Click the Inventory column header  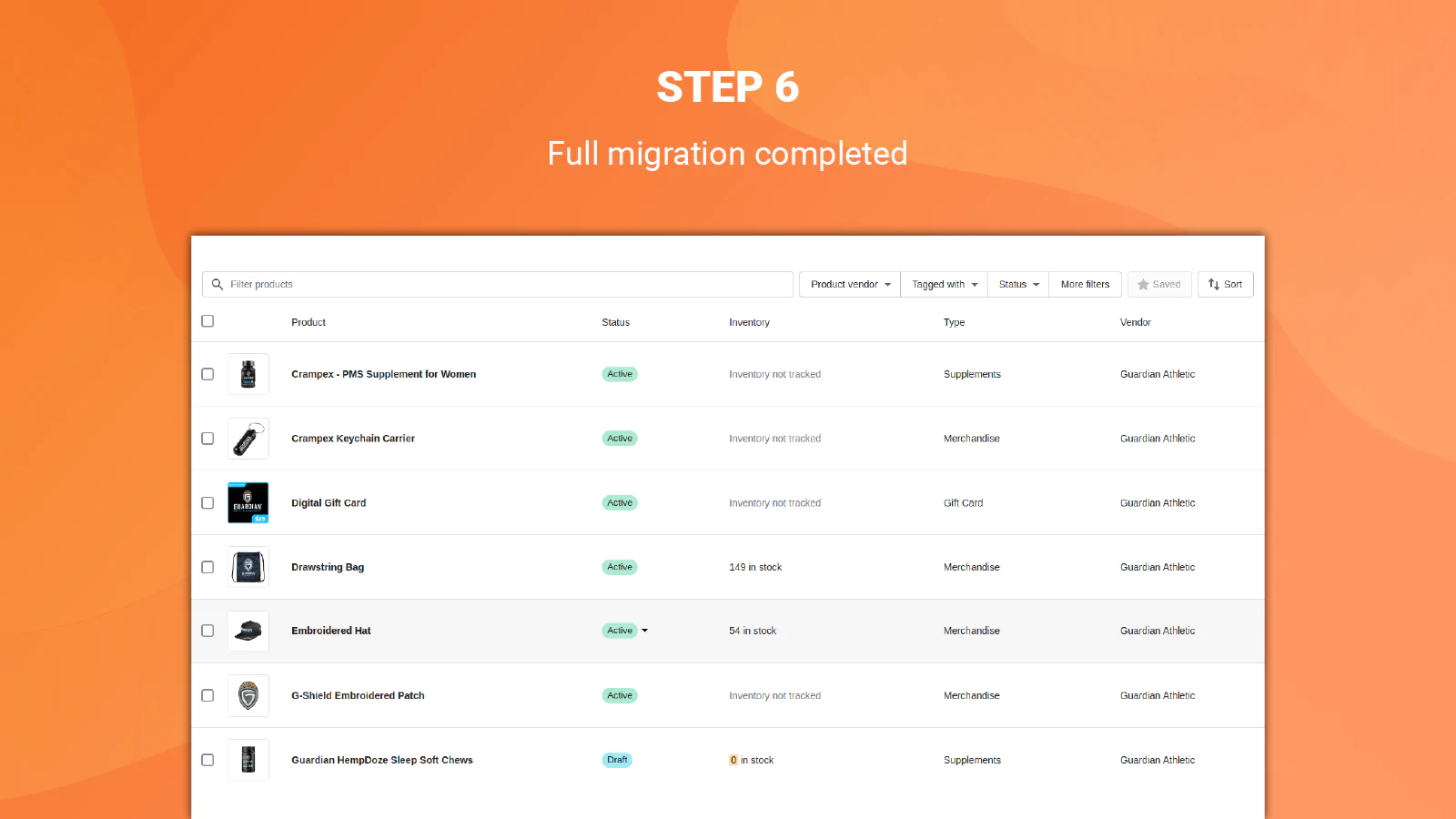749,322
